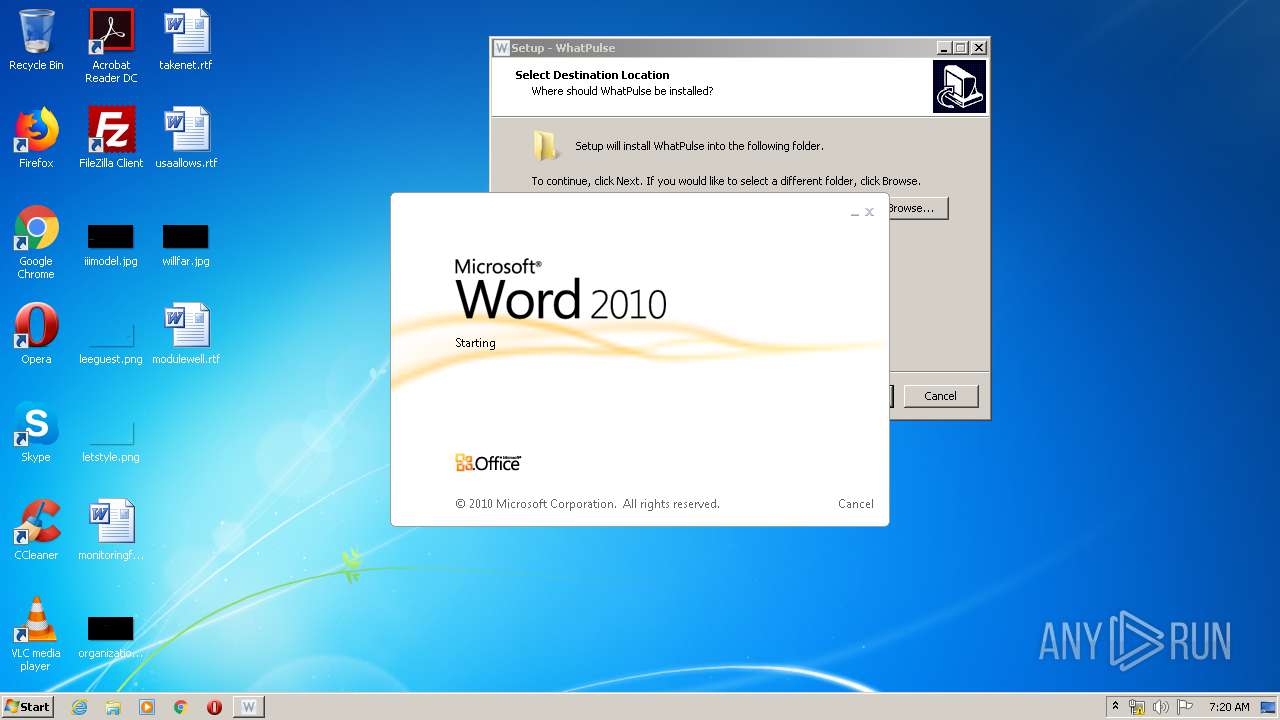The image size is (1280, 720).
Task: Open media player taskbar icon
Action: pyautogui.click(x=147, y=707)
